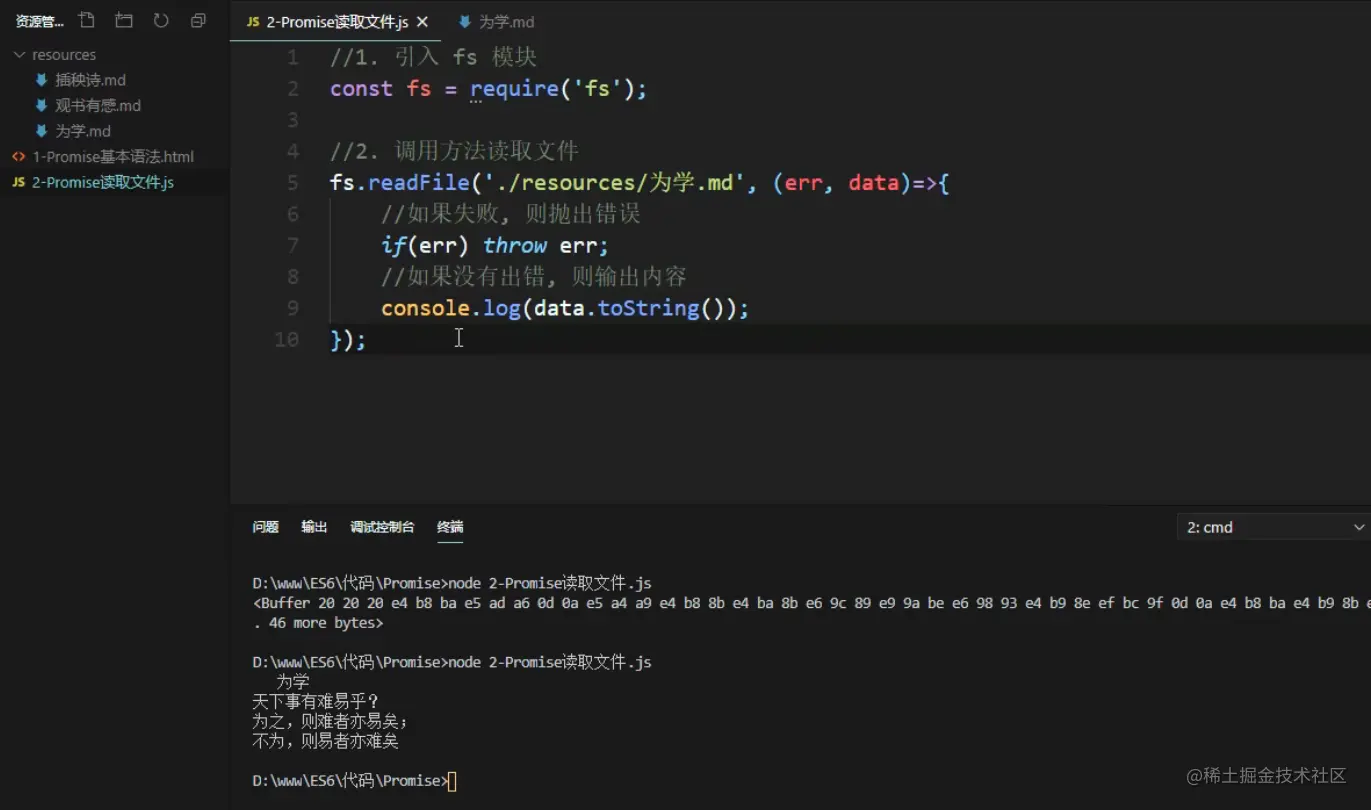This screenshot has width=1371, height=810.
Task: Click line number 10 in the gutter
Action: coord(286,339)
